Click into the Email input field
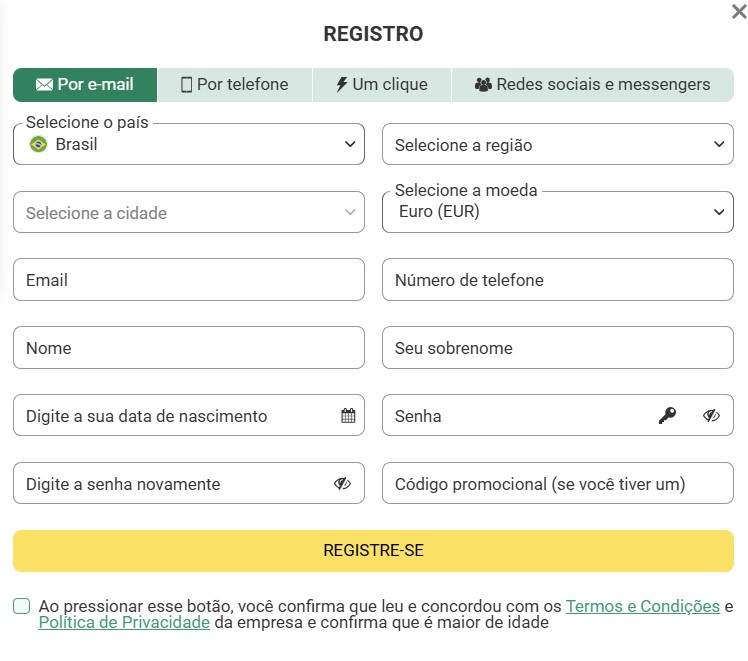Screen dimensions: 748x661 pos(189,280)
